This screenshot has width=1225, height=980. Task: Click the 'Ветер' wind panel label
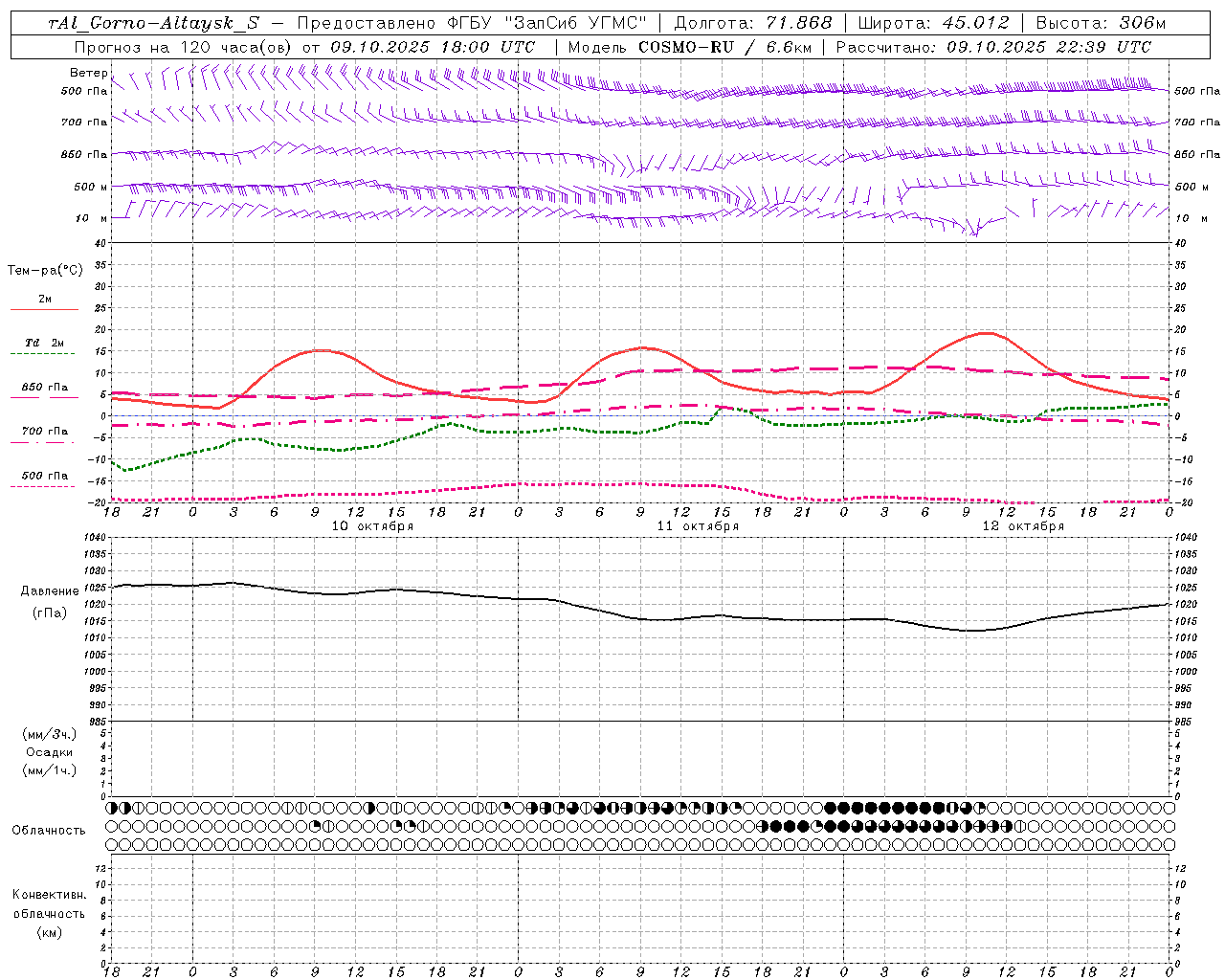(88, 73)
